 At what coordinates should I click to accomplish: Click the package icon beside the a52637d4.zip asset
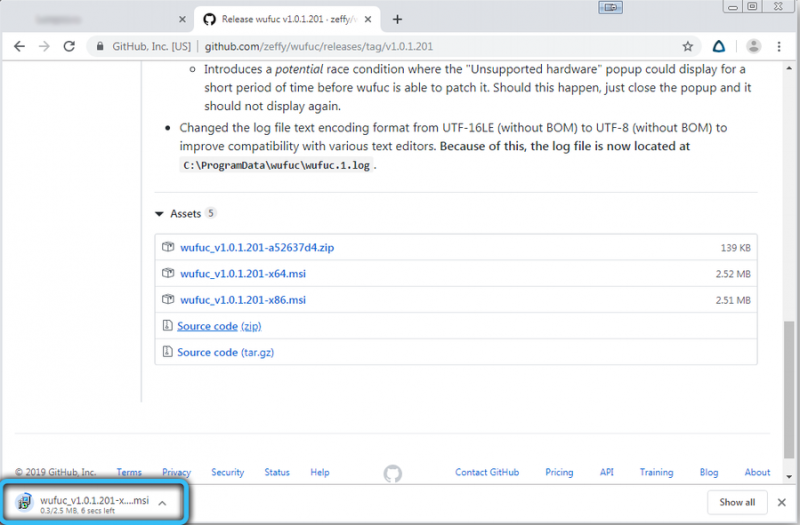coord(168,247)
